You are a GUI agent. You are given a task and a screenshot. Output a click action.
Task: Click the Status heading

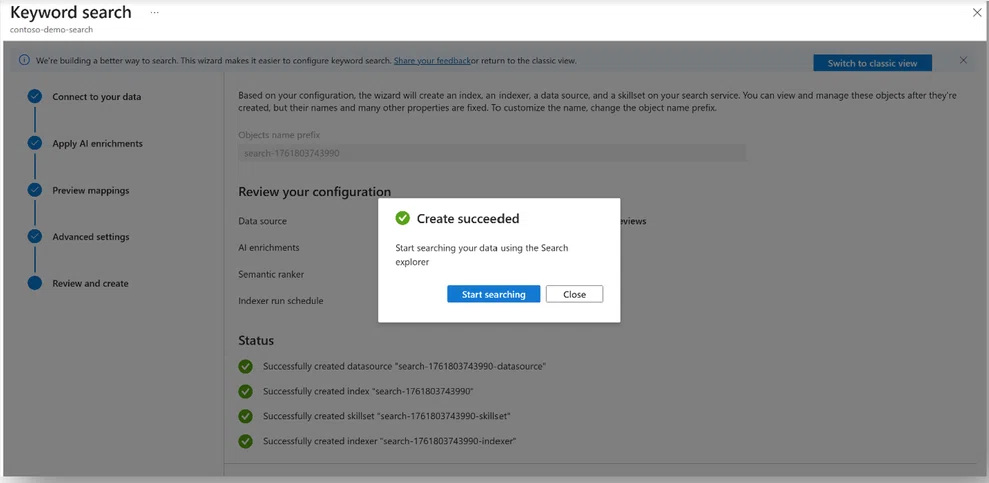256,340
